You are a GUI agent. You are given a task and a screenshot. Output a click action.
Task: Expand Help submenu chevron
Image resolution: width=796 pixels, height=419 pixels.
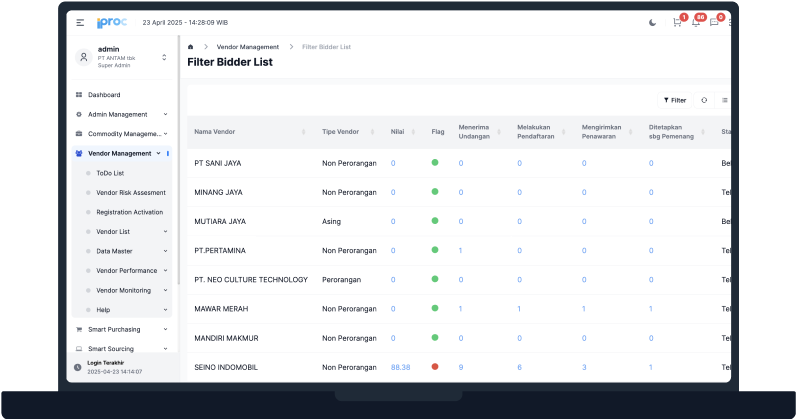165,310
